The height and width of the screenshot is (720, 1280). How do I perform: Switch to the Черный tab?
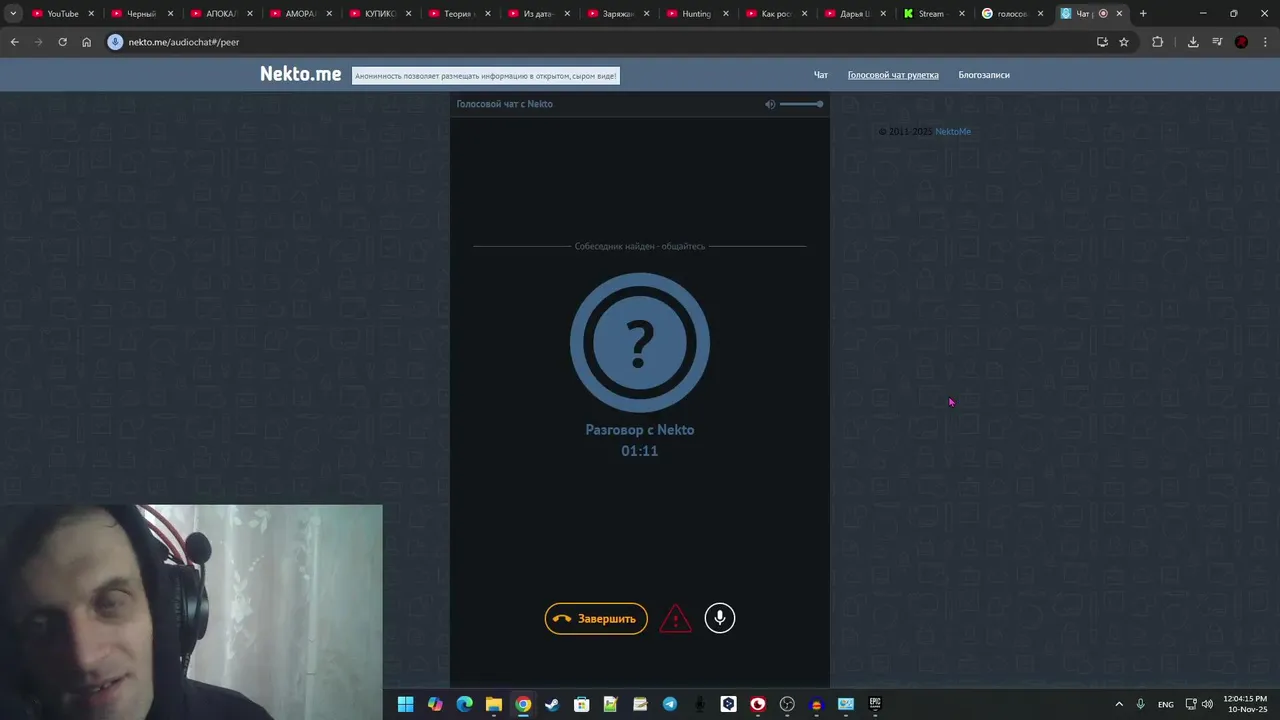pyautogui.click(x=141, y=14)
